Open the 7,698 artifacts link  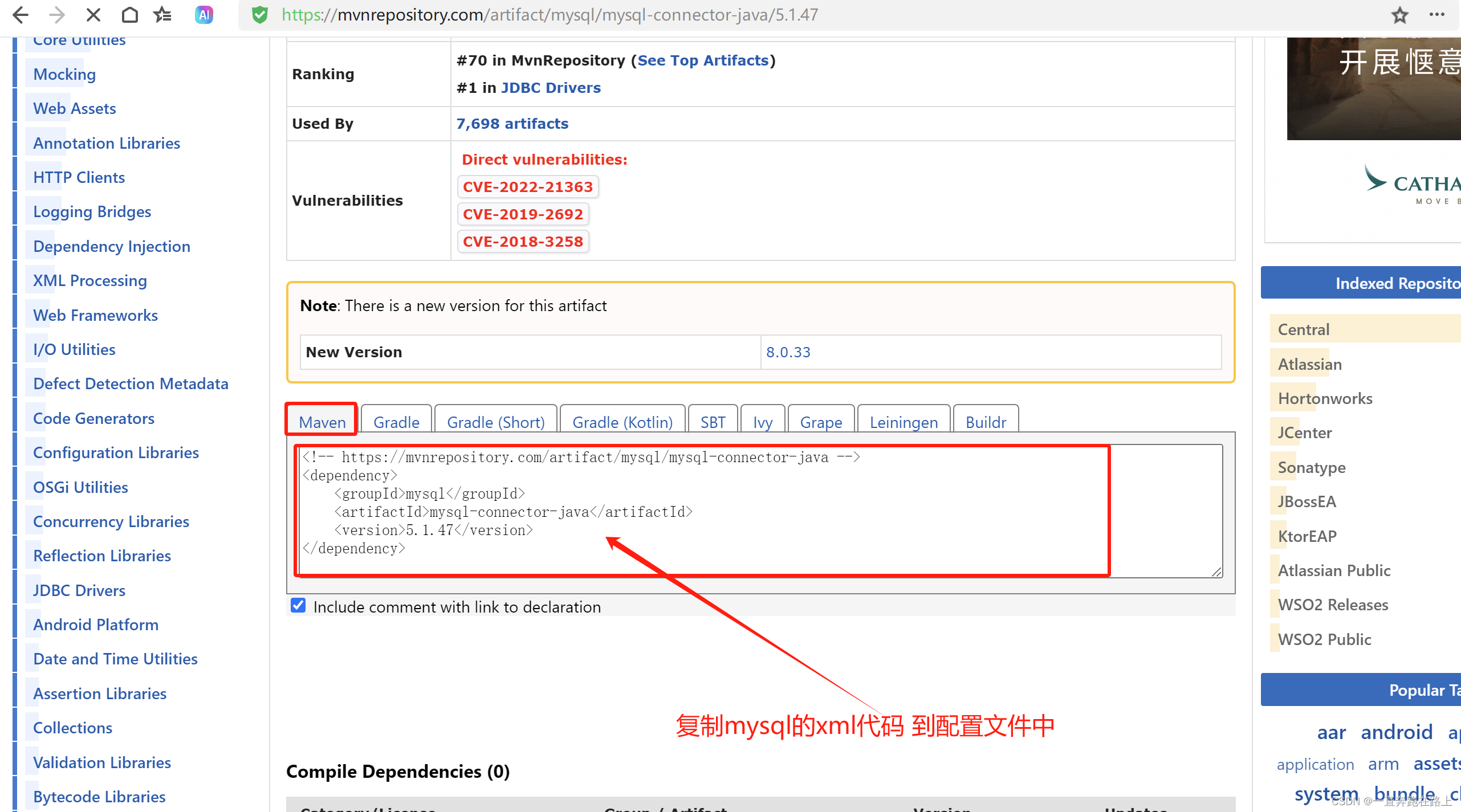click(x=512, y=124)
